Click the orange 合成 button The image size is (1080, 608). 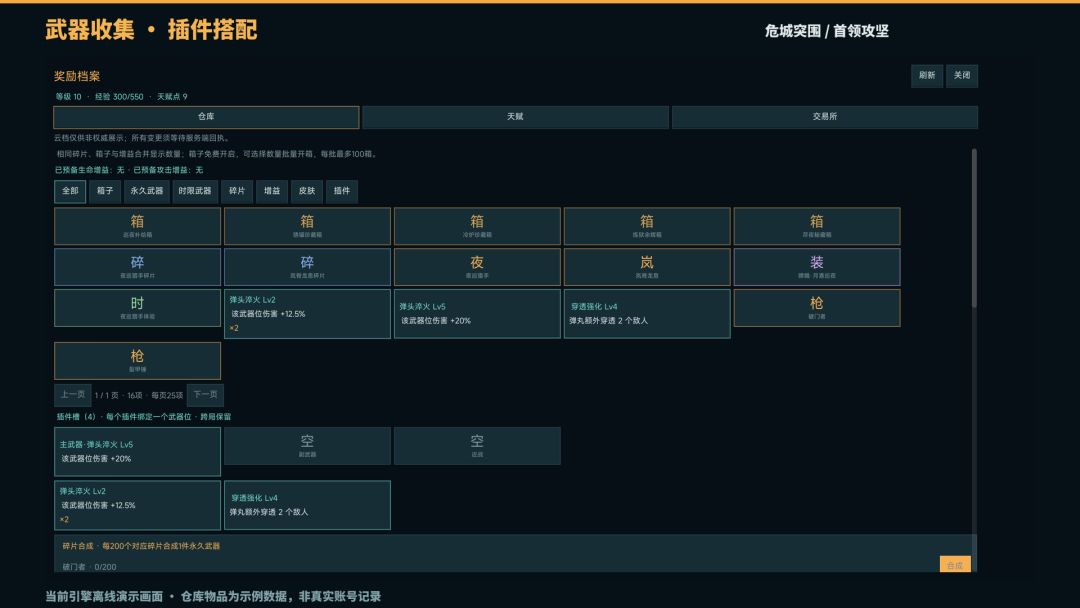[x=955, y=565]
